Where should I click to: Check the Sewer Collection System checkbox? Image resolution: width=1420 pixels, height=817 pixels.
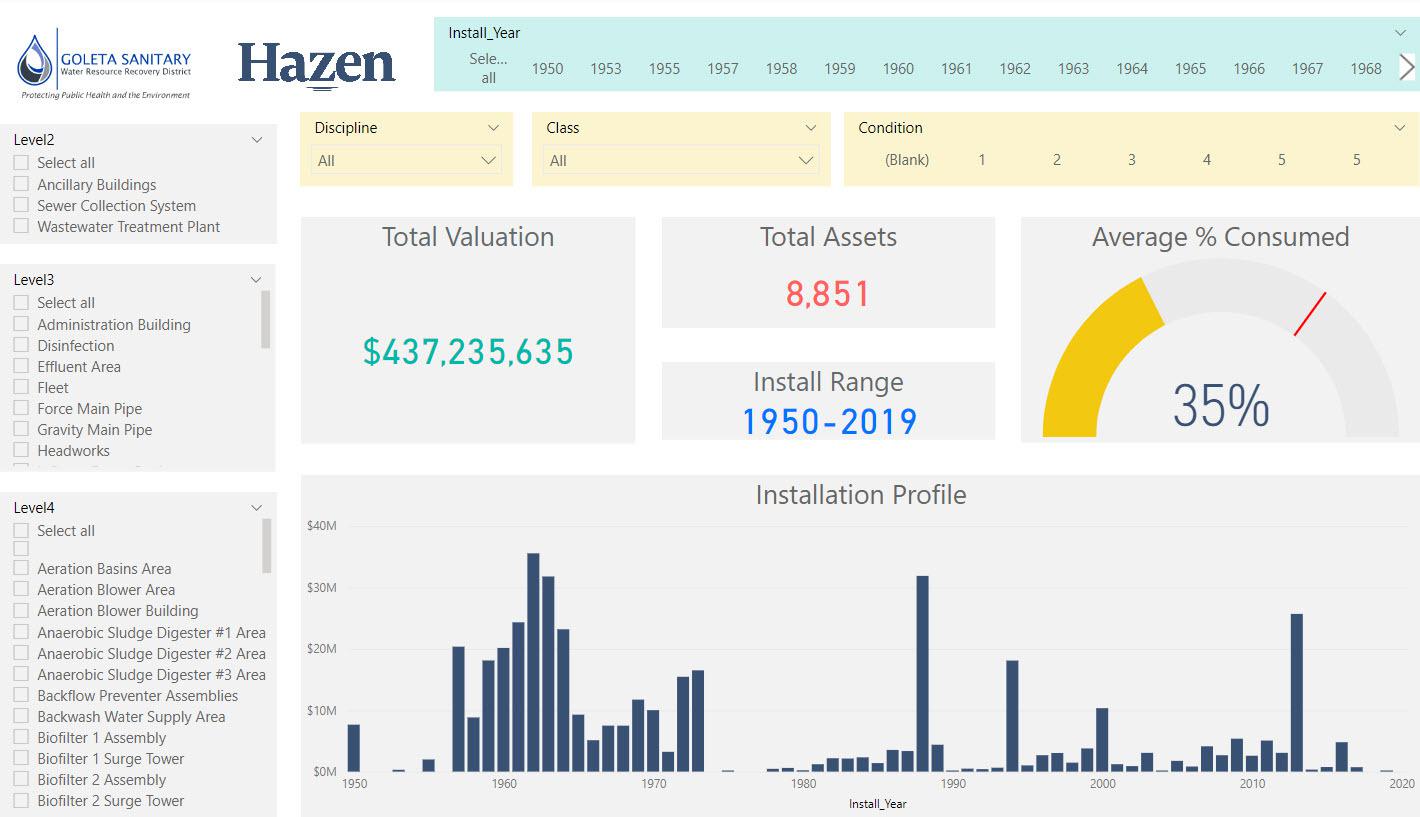(x=21, y=205)
